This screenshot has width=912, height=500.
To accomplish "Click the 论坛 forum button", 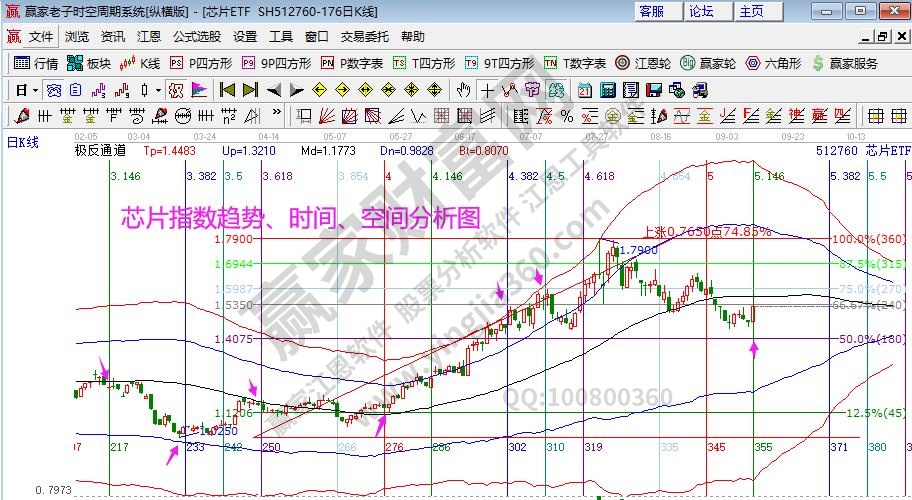I will click(701, 11).
